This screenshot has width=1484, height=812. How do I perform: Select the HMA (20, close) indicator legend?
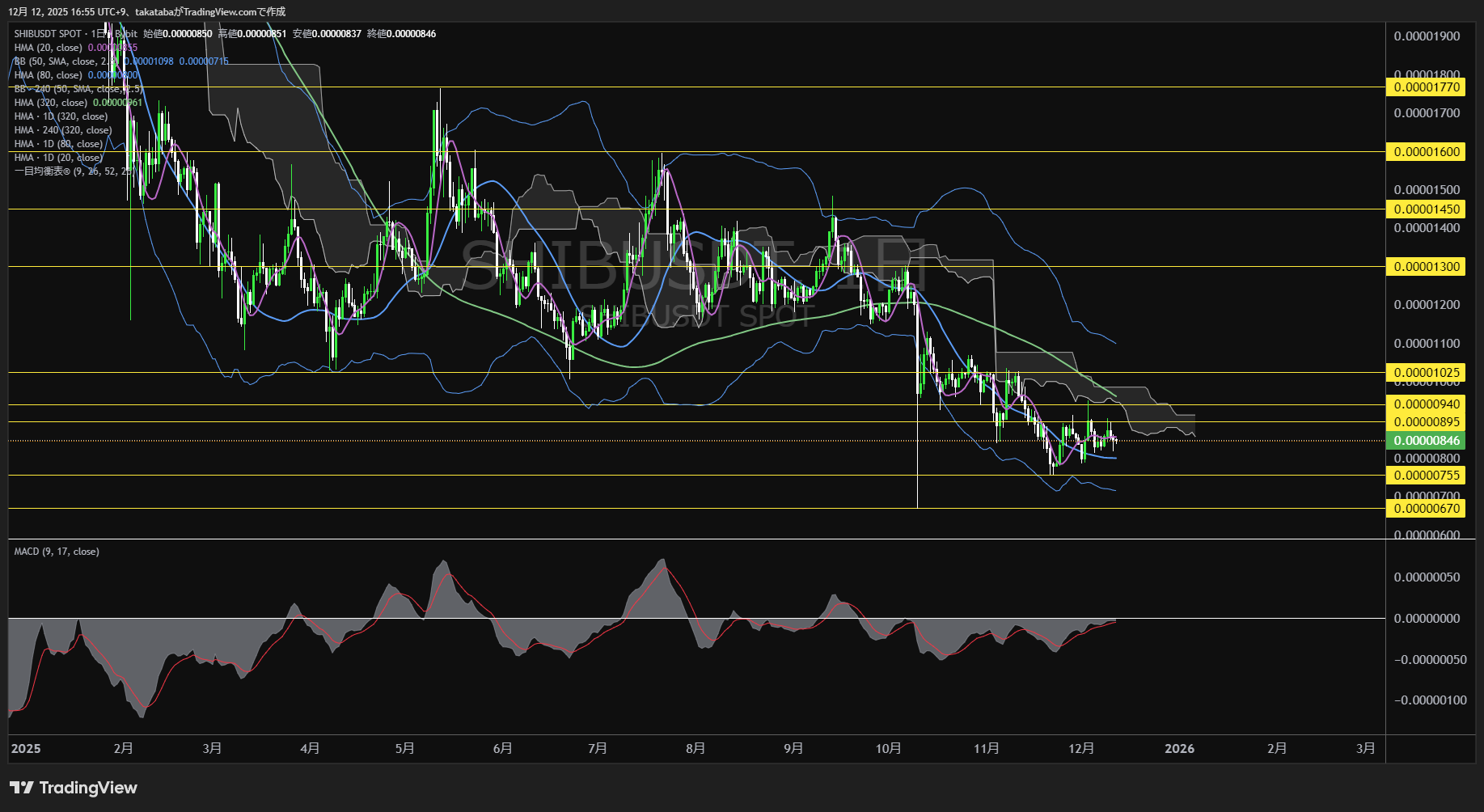(x=49, y=48)
